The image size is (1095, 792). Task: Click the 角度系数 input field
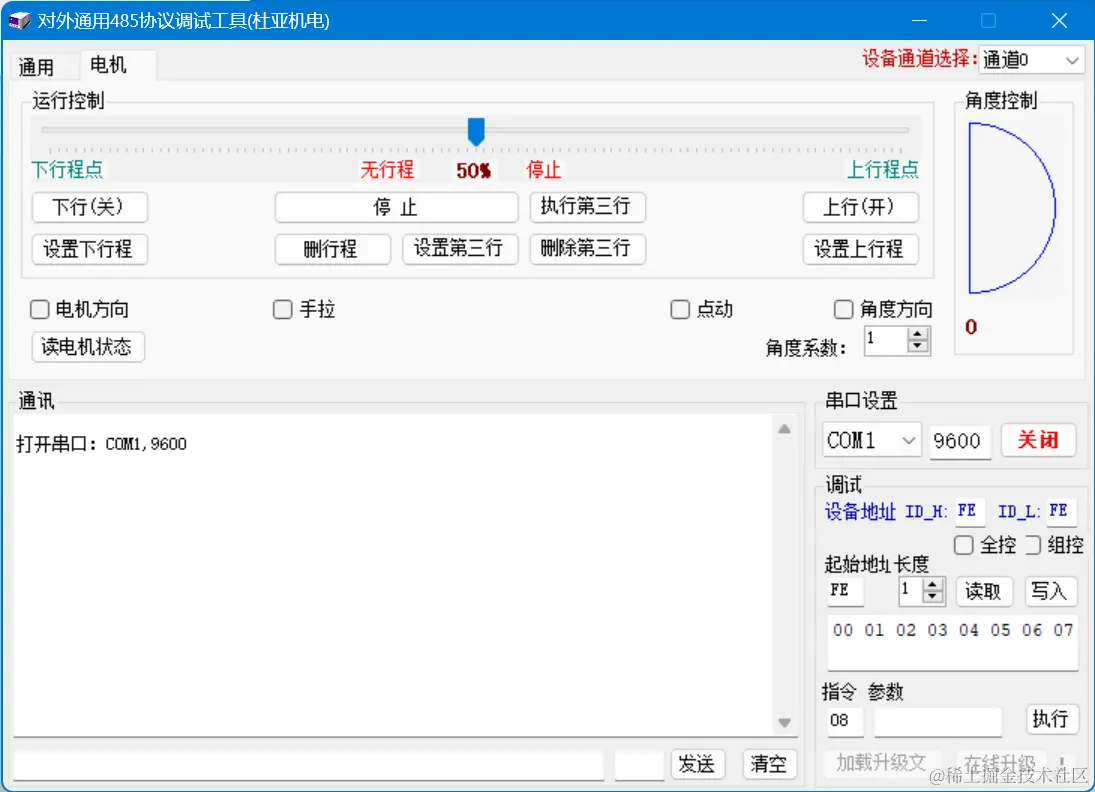885,340
